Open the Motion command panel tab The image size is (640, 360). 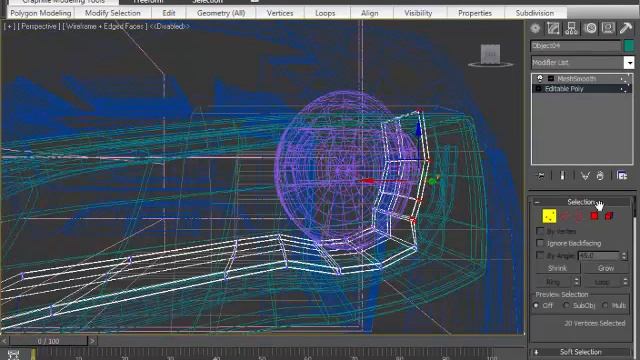(590, 28)
